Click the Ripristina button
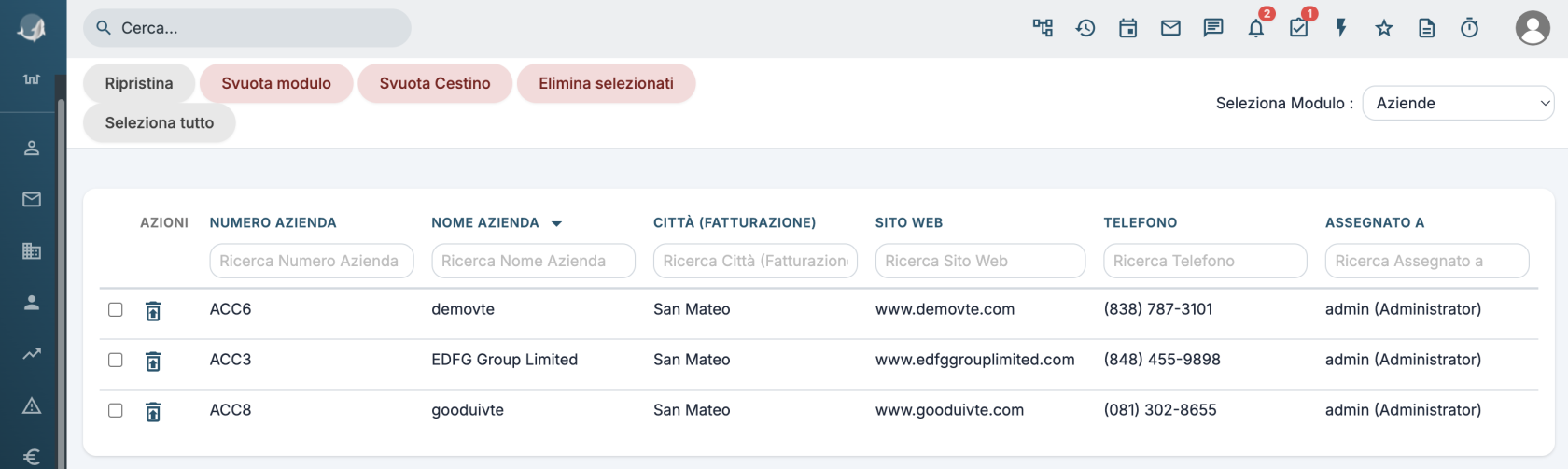 pyautogui.click(x=139, y=83)
